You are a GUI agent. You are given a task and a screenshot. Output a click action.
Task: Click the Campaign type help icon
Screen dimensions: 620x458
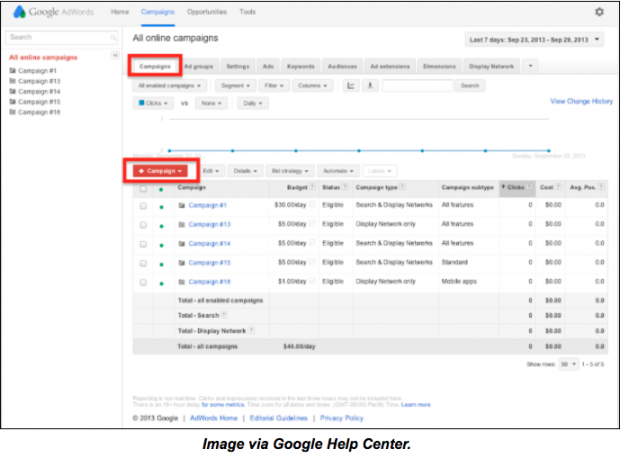[x=403, y=187]
